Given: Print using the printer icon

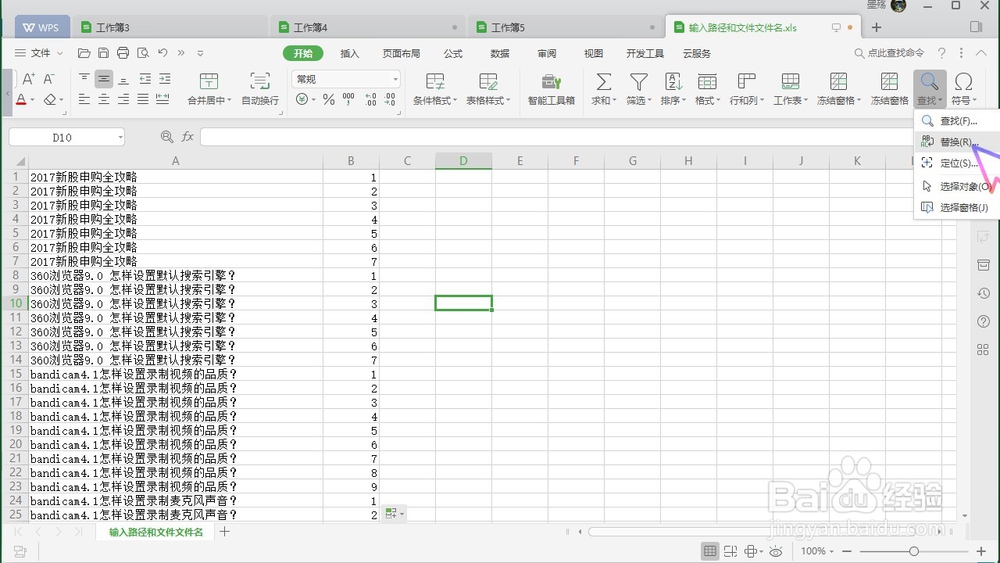Looking at the screenshot, I should coord(123,53).
